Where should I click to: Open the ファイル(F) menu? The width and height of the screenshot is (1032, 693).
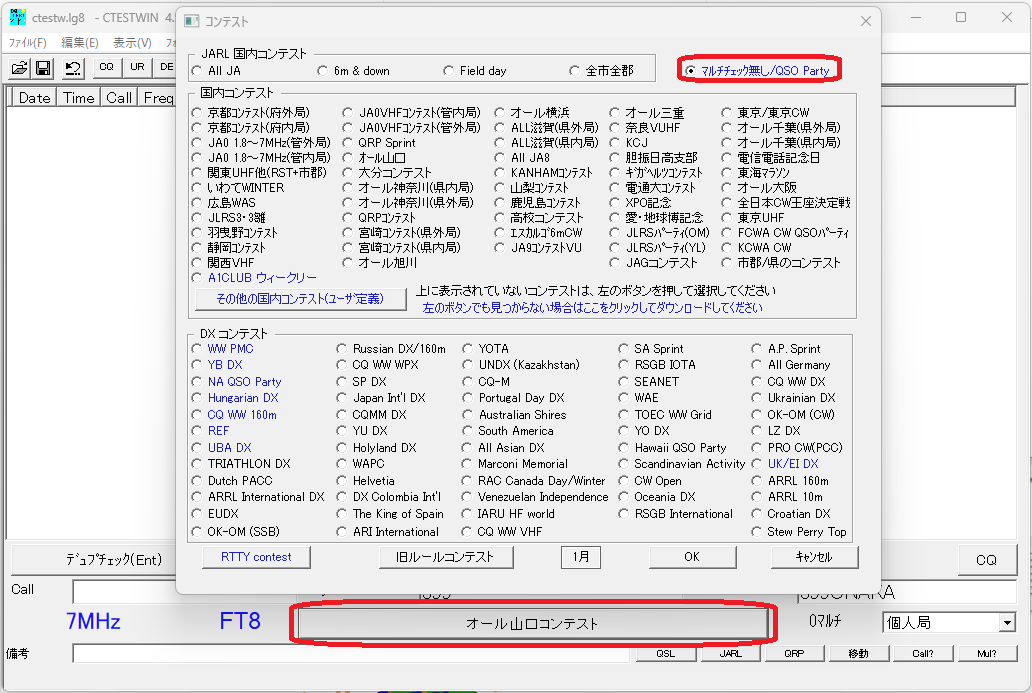pyautogui.click(x=28, y=43)
